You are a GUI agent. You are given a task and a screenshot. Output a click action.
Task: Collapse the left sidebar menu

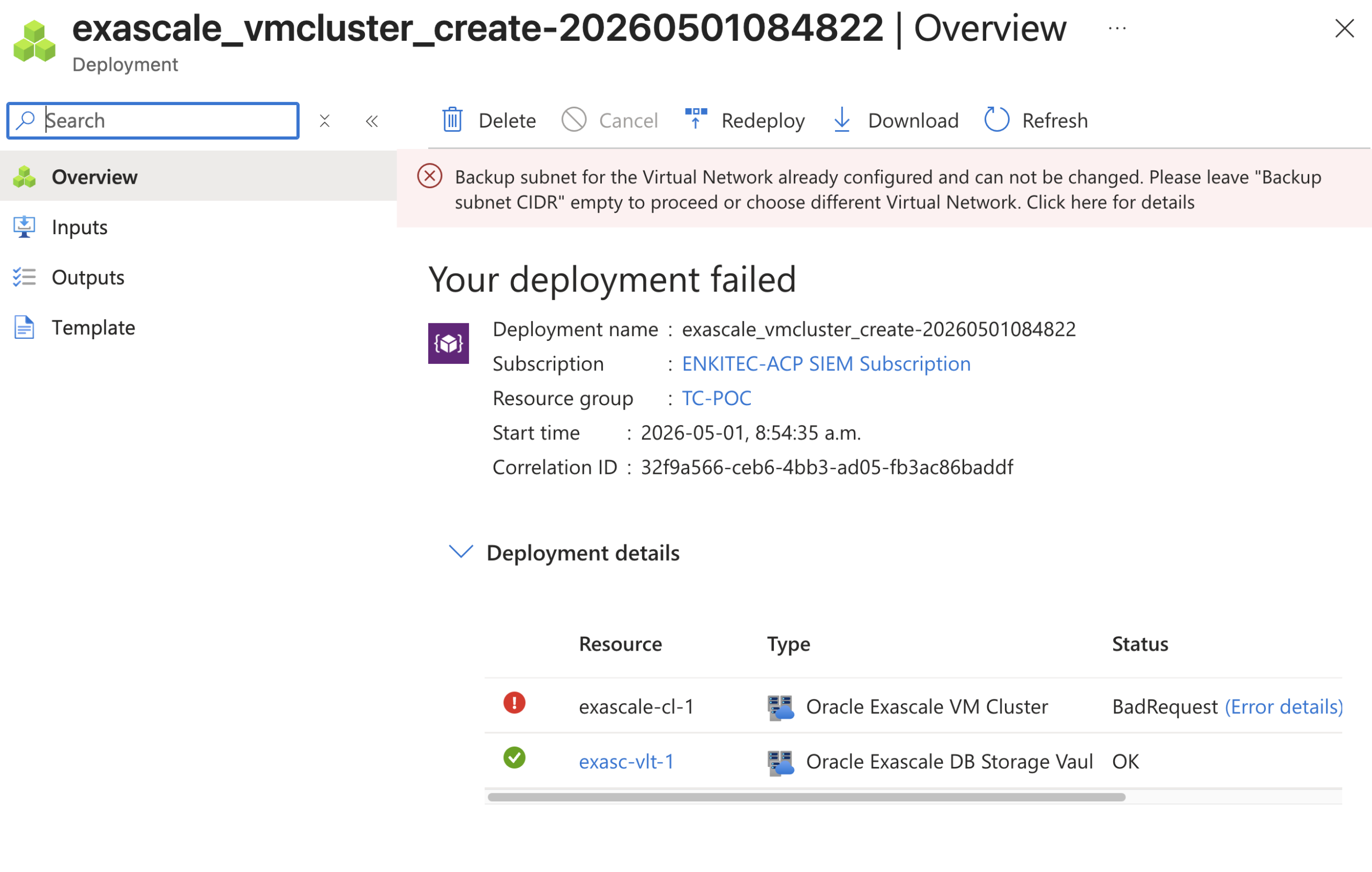pyautogui.click(x=372, y=121)
